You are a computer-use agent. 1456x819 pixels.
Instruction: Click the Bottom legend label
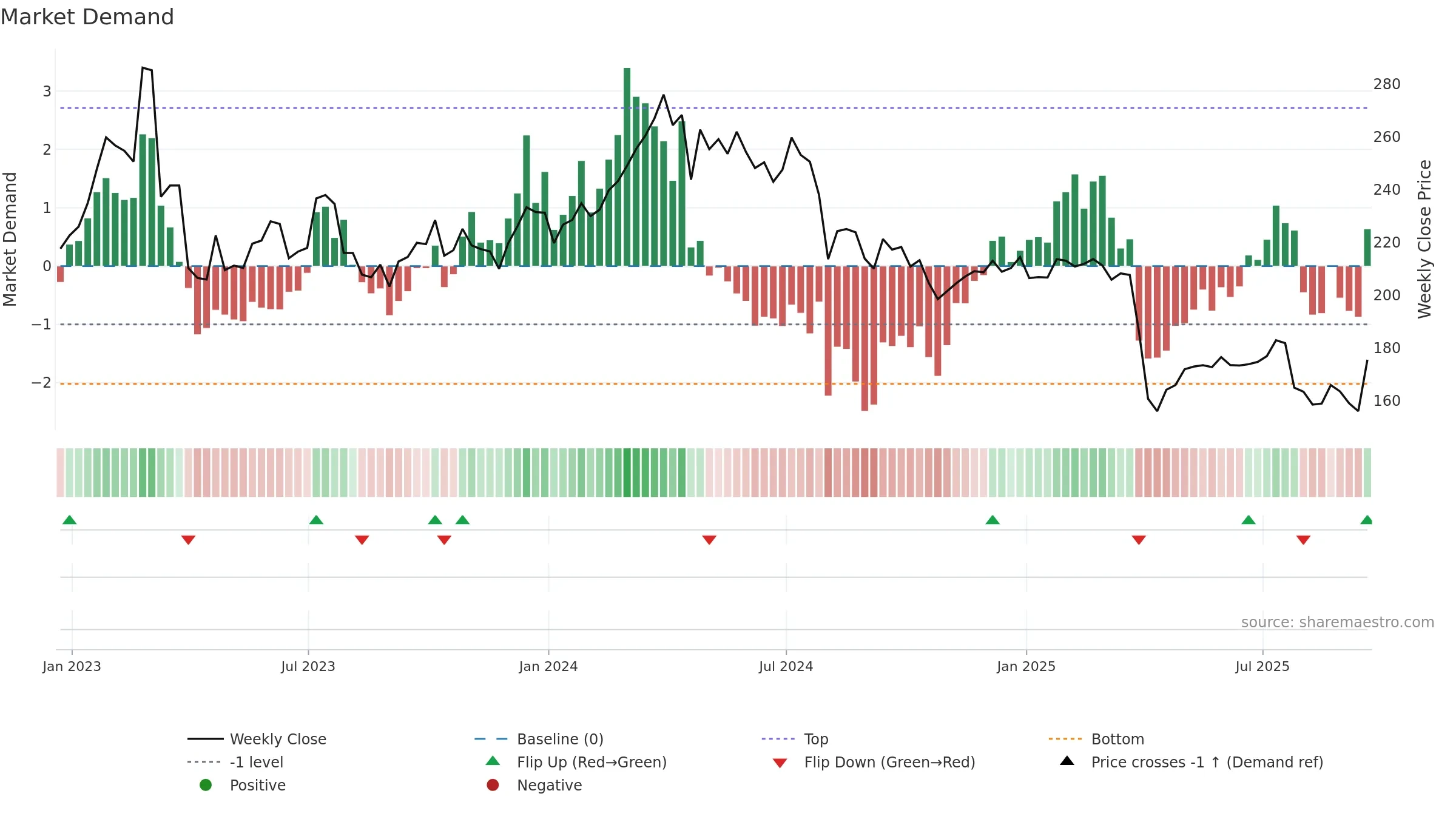tap(1117, 740)
